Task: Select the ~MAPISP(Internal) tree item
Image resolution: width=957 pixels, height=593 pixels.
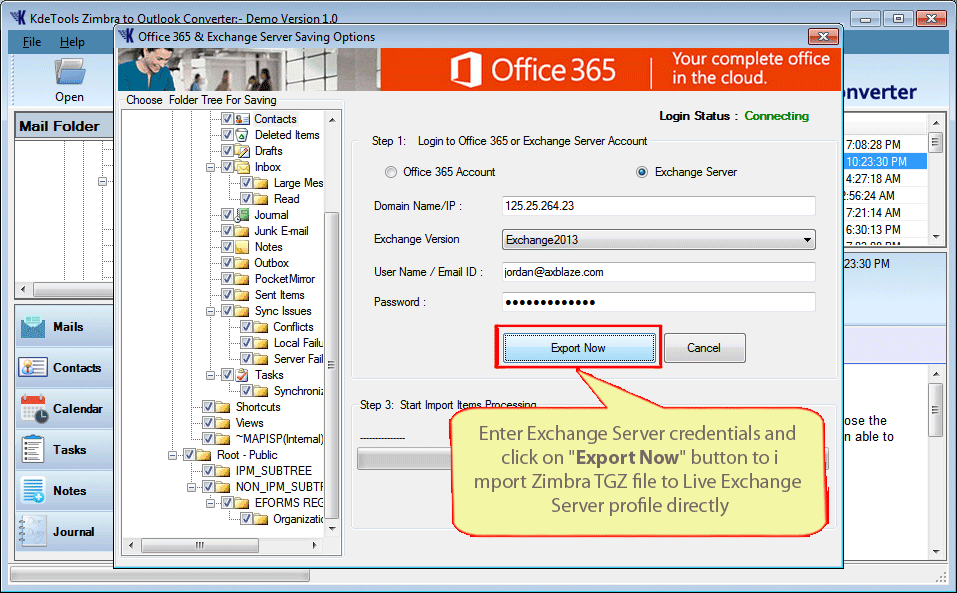Action: point(280,439)
